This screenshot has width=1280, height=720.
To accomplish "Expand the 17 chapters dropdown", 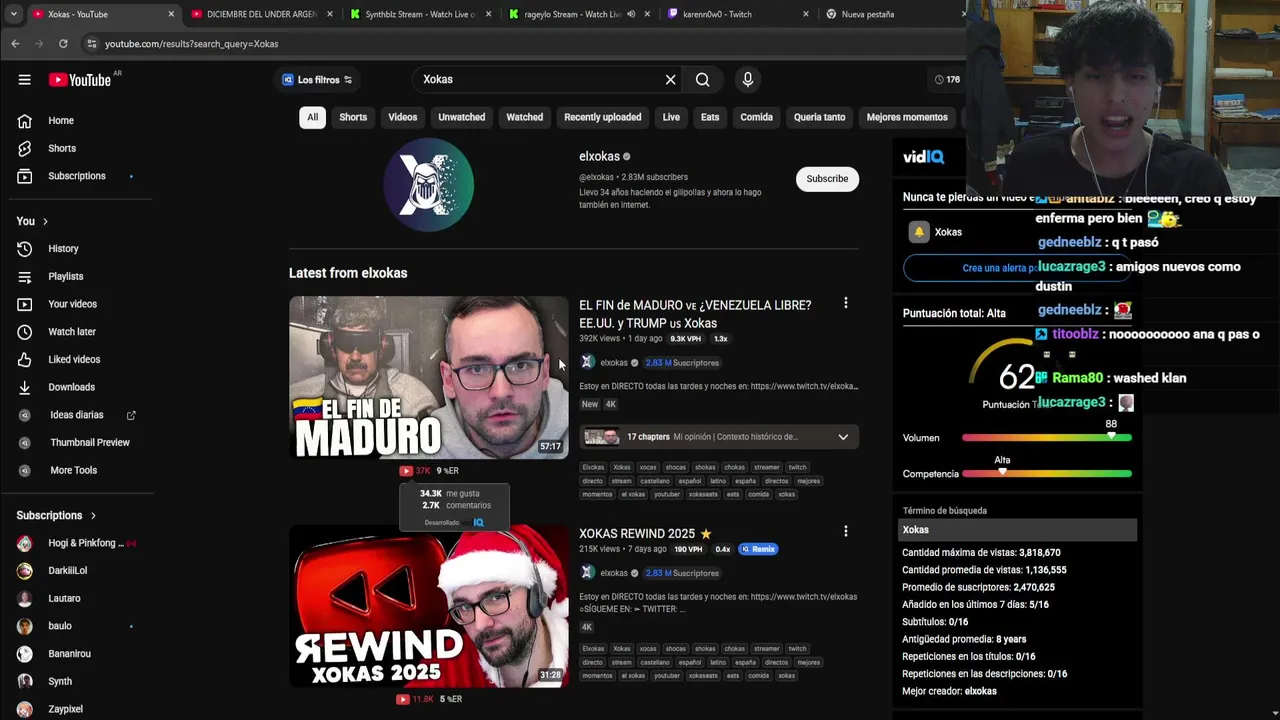I will pos(843,437).
